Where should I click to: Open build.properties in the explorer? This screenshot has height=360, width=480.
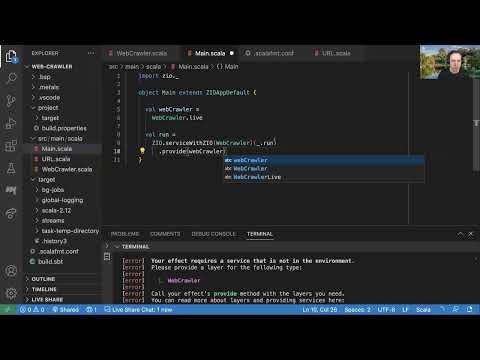64,128
